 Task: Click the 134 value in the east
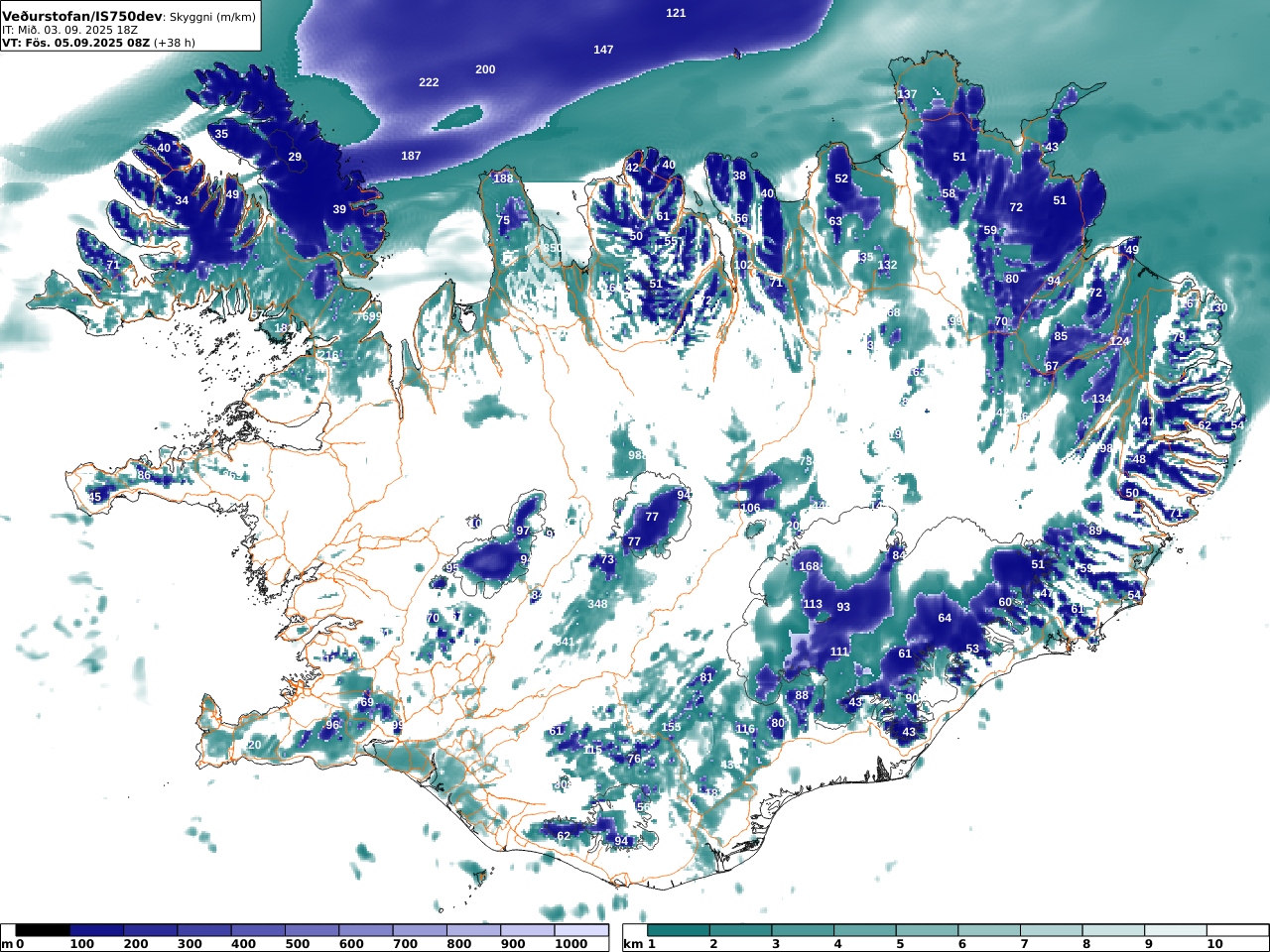tap(1101, 399)
